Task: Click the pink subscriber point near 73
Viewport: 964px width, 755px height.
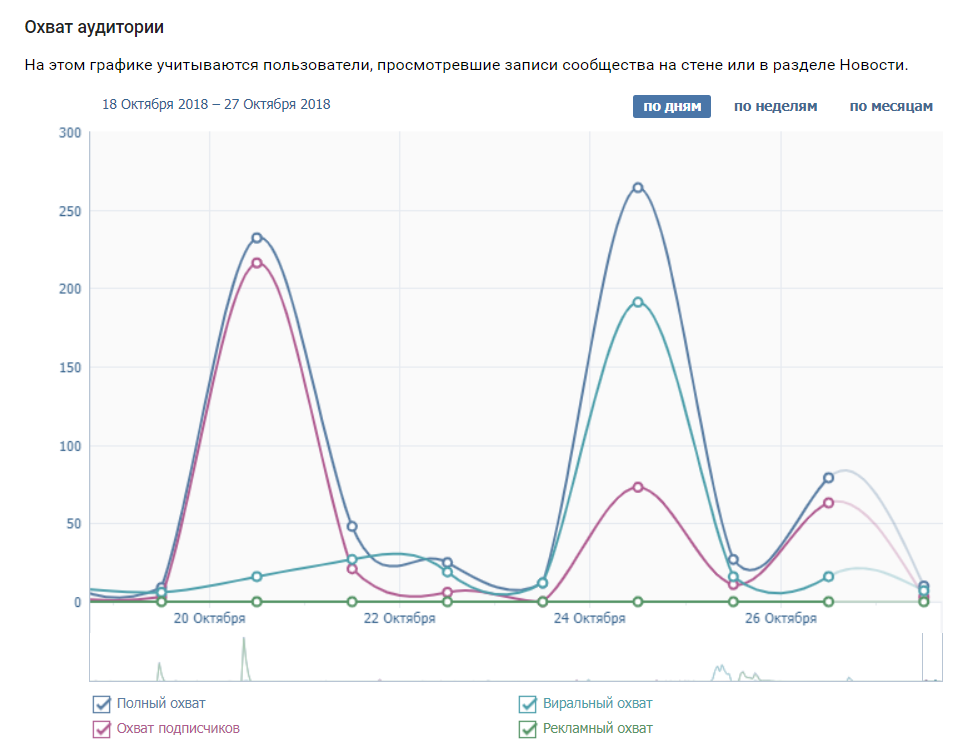Action: pyautogui.click(x=638, y=487)
